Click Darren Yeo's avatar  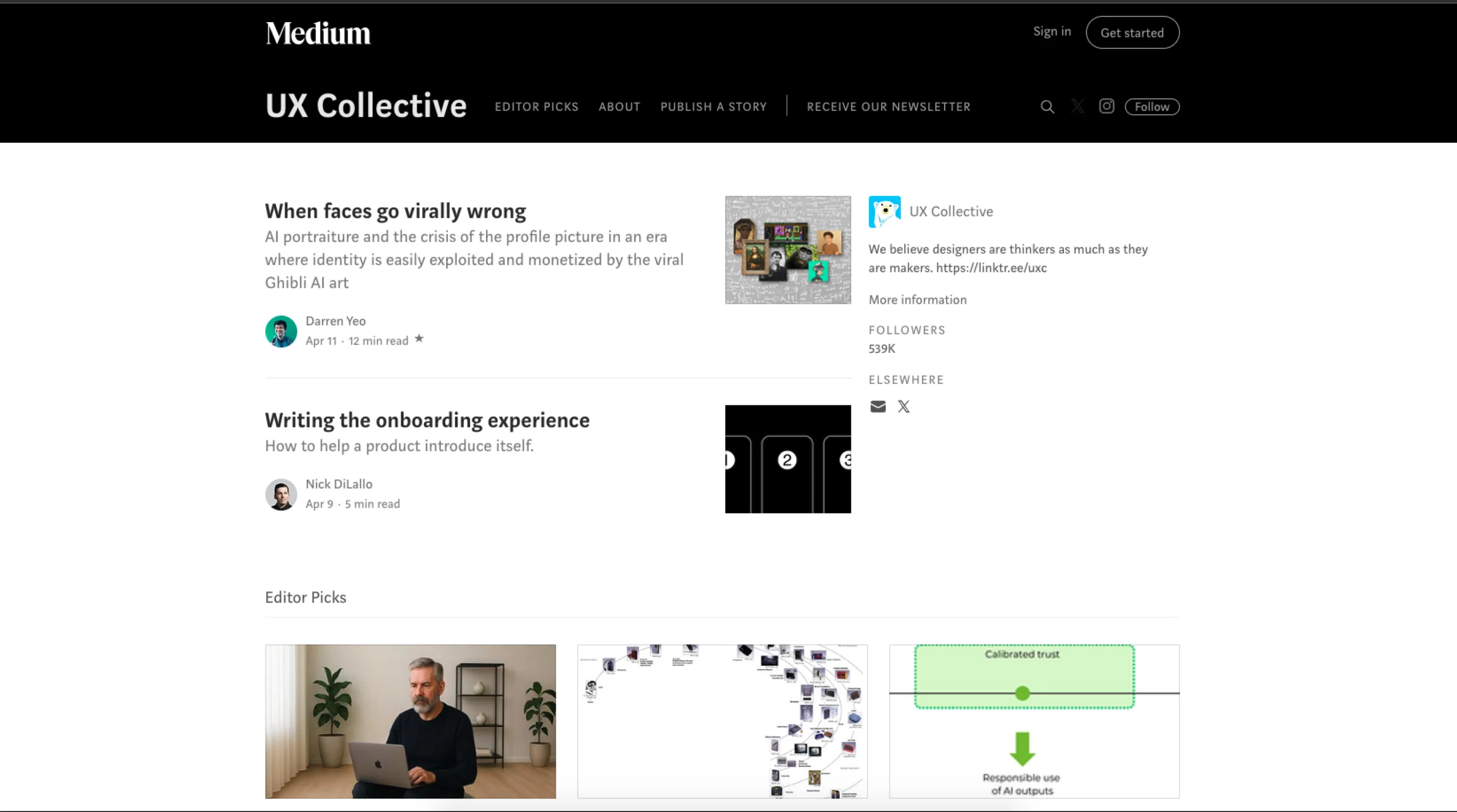(281, 331)
